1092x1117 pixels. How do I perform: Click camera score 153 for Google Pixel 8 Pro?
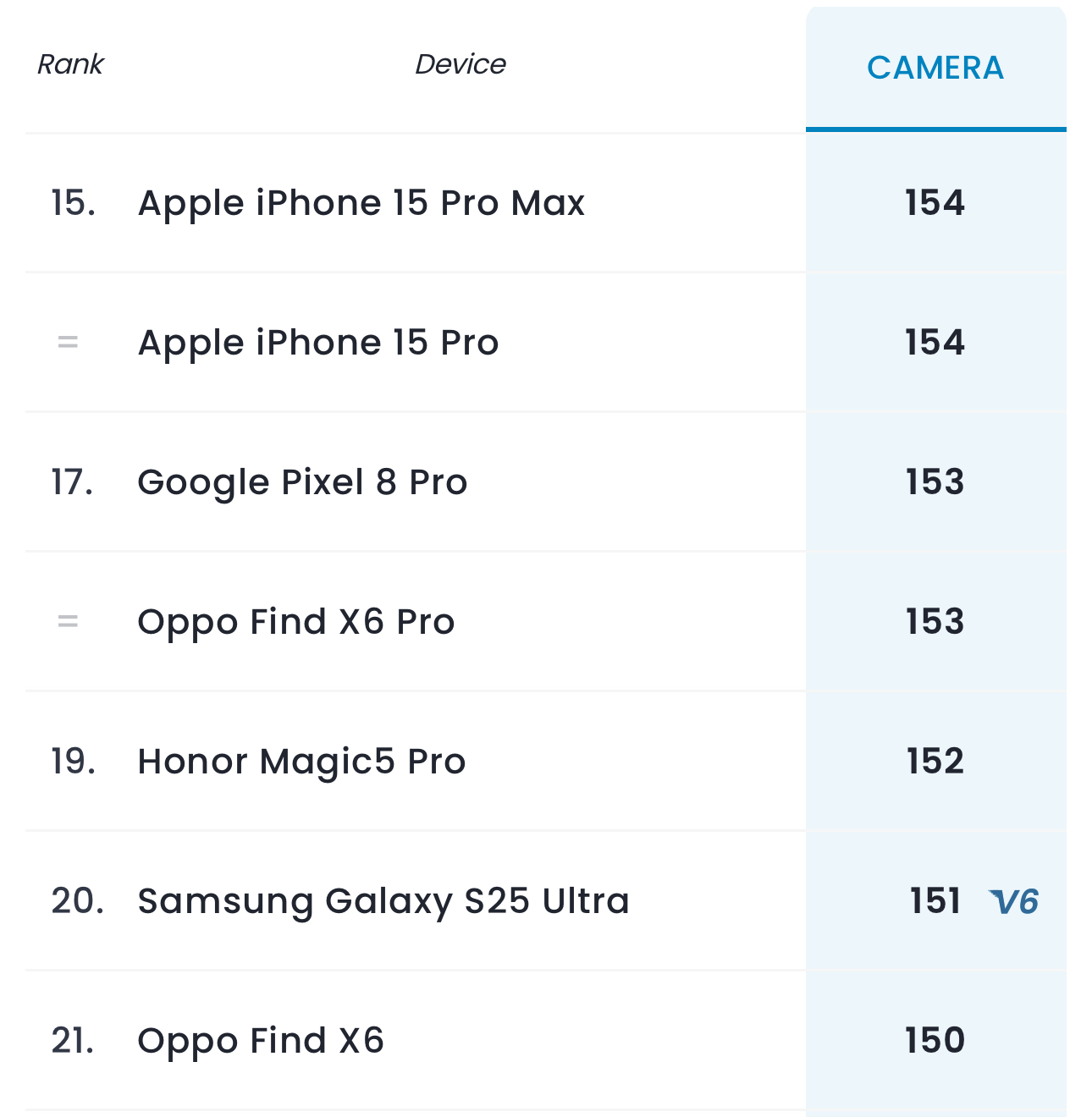click(x=935, y=482)
